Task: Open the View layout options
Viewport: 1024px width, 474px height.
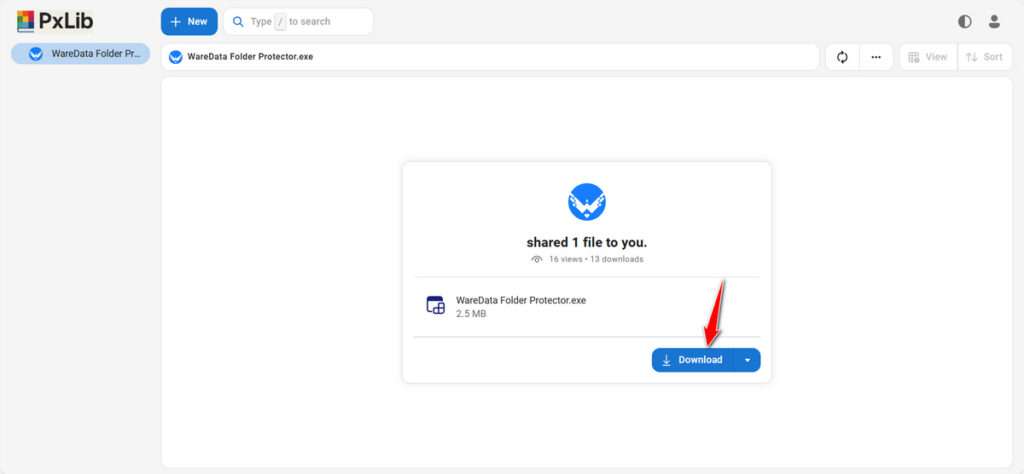Action: pyautogui.click(x=928, y=57)
